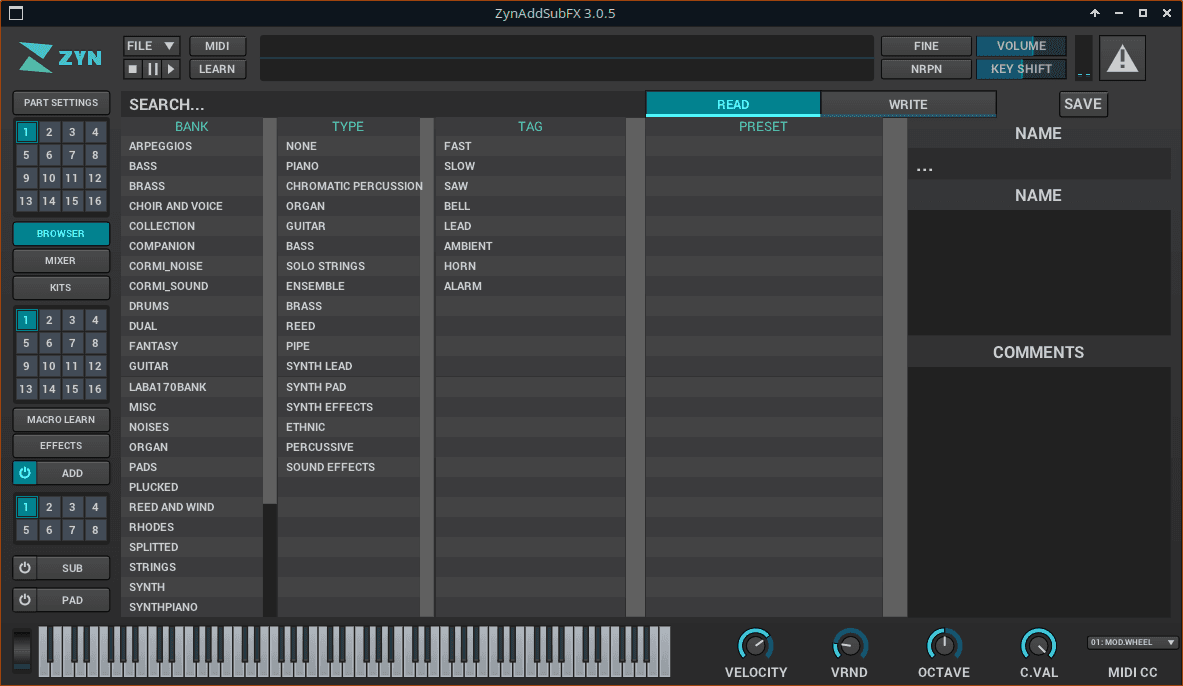Viewport: 1183px width, 686px height.
Task: Enable the PAD synth power button
Action: [25, 600]
